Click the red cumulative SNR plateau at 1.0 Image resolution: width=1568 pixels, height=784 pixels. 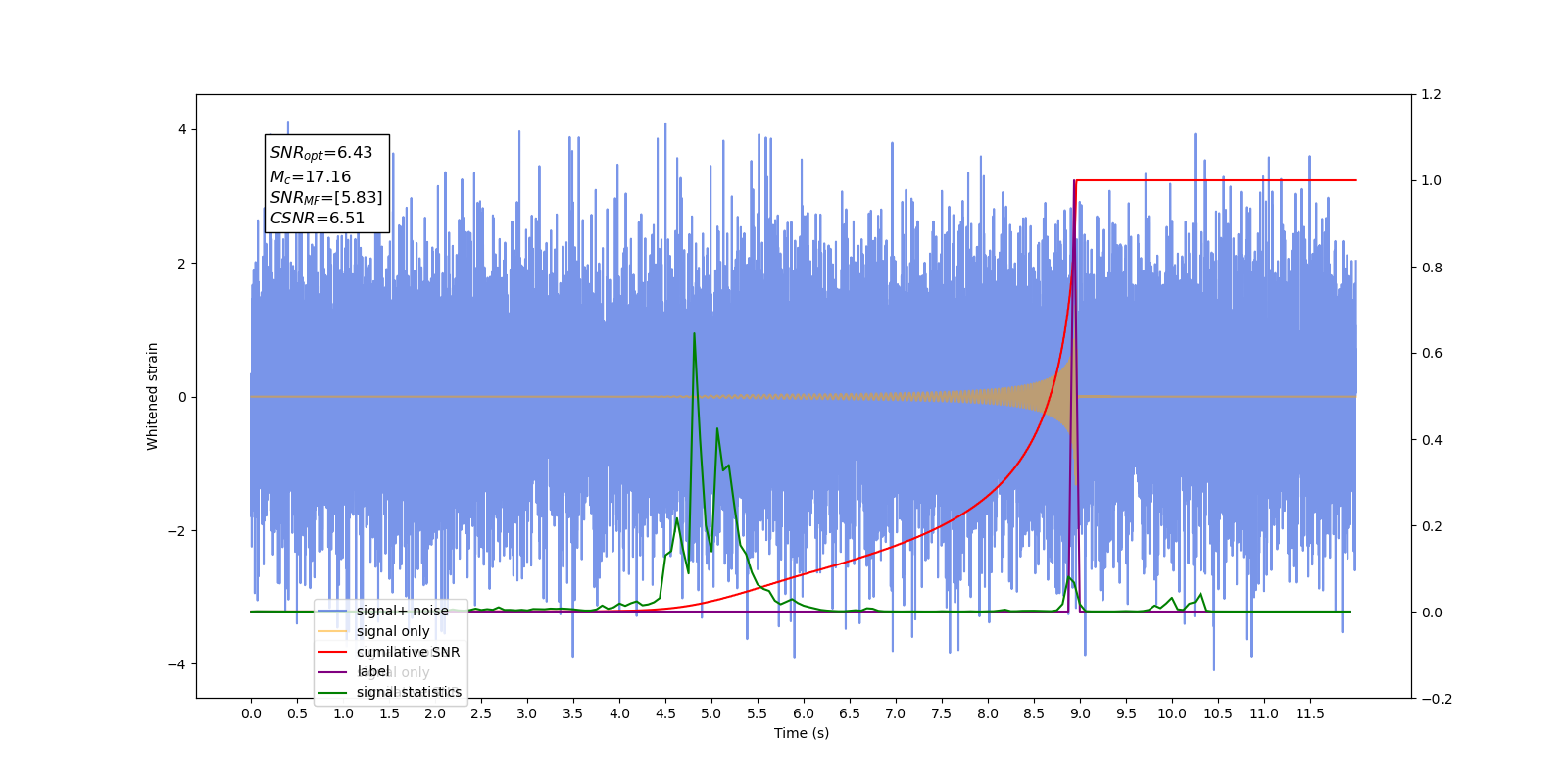[1215, 180]
